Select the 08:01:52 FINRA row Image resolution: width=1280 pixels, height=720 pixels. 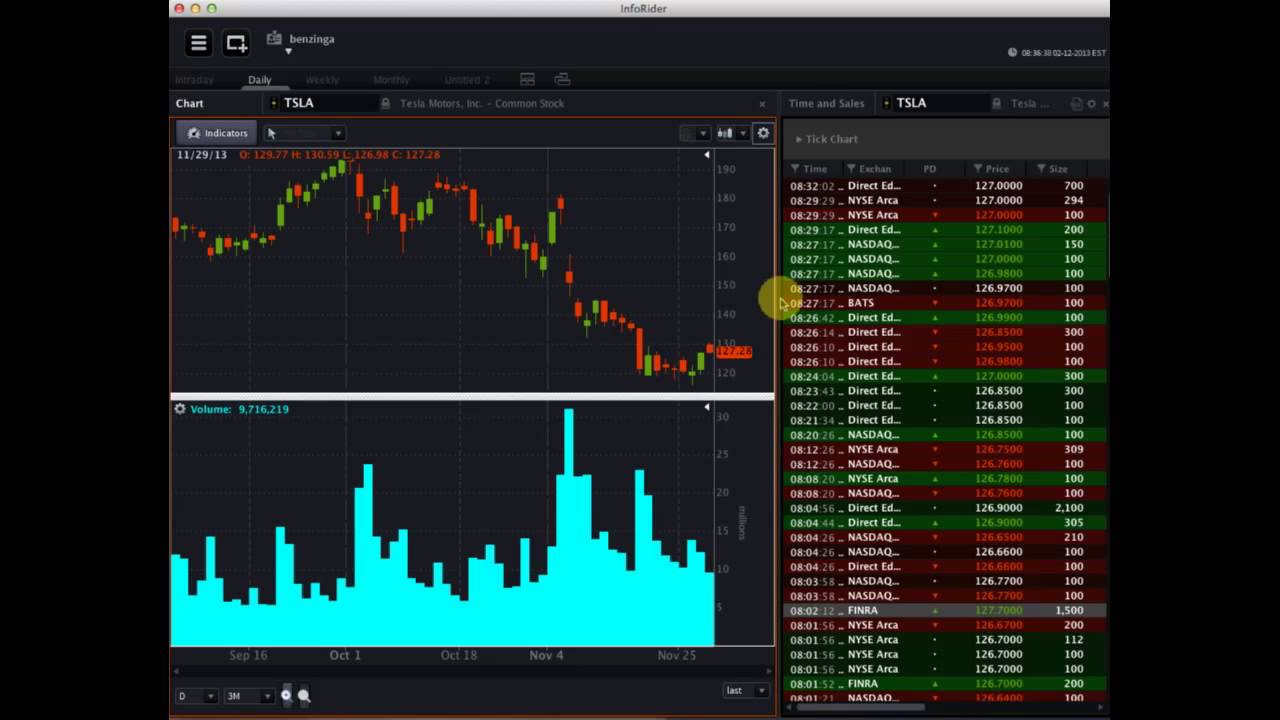pos(945,684)
